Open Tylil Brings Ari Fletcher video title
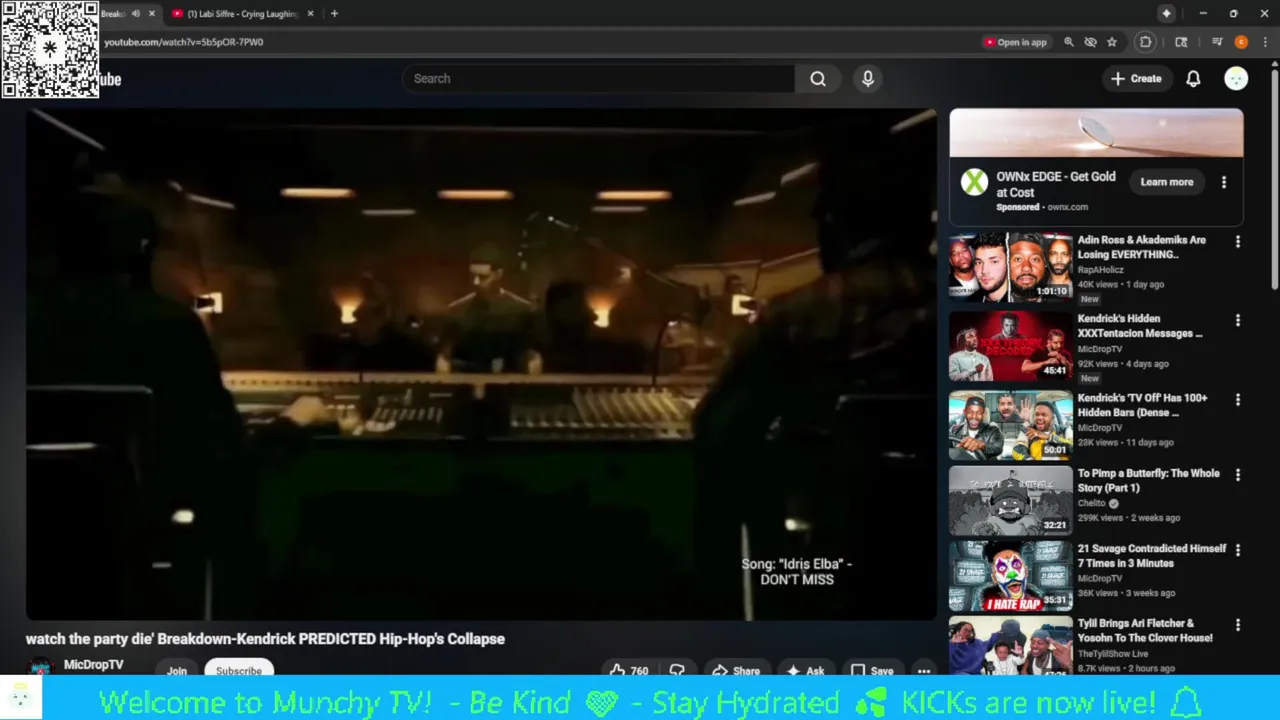Image resolution: width=1280 pixels, height=720 pixels. pos(1145,631)
